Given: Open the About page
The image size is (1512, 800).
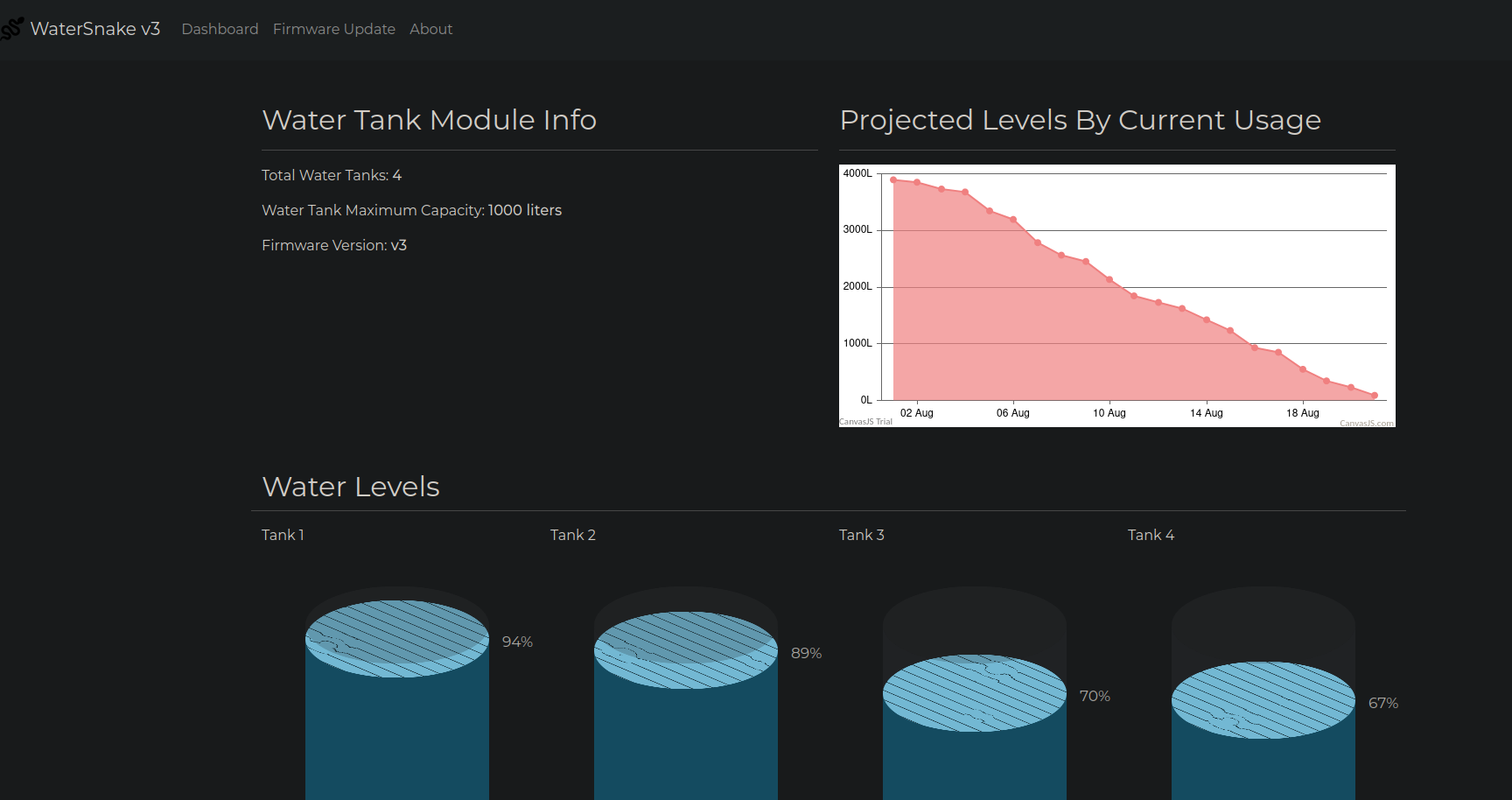Looking at the screenshot, I should tap(431, 29).
